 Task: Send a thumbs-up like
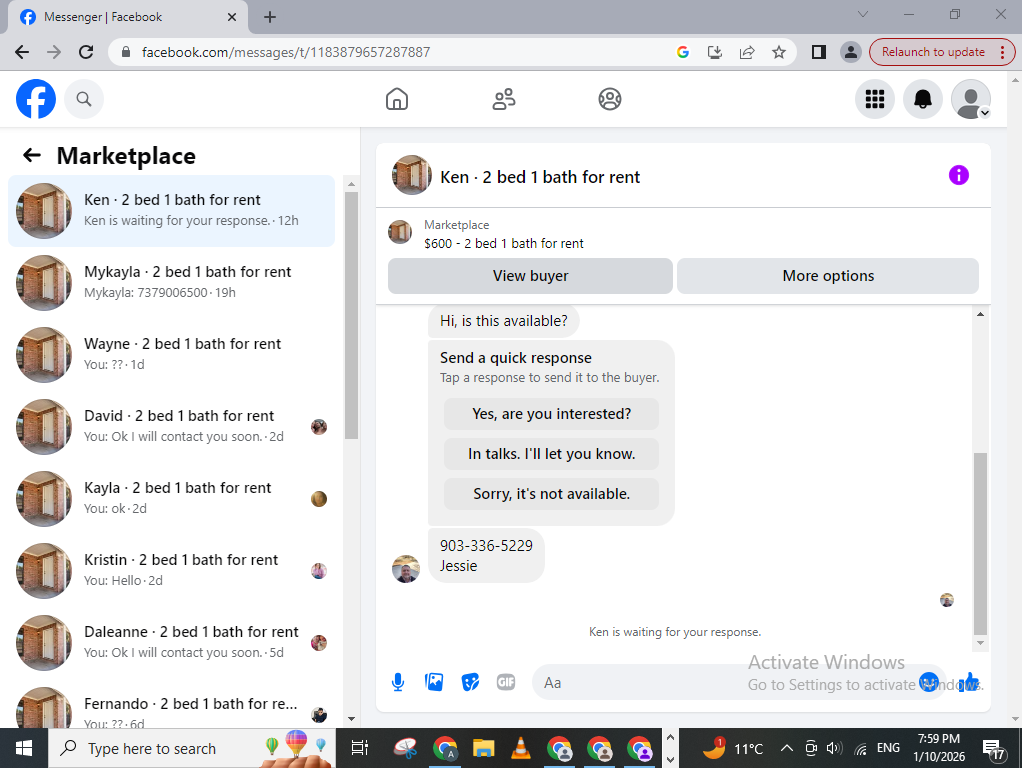969,682
